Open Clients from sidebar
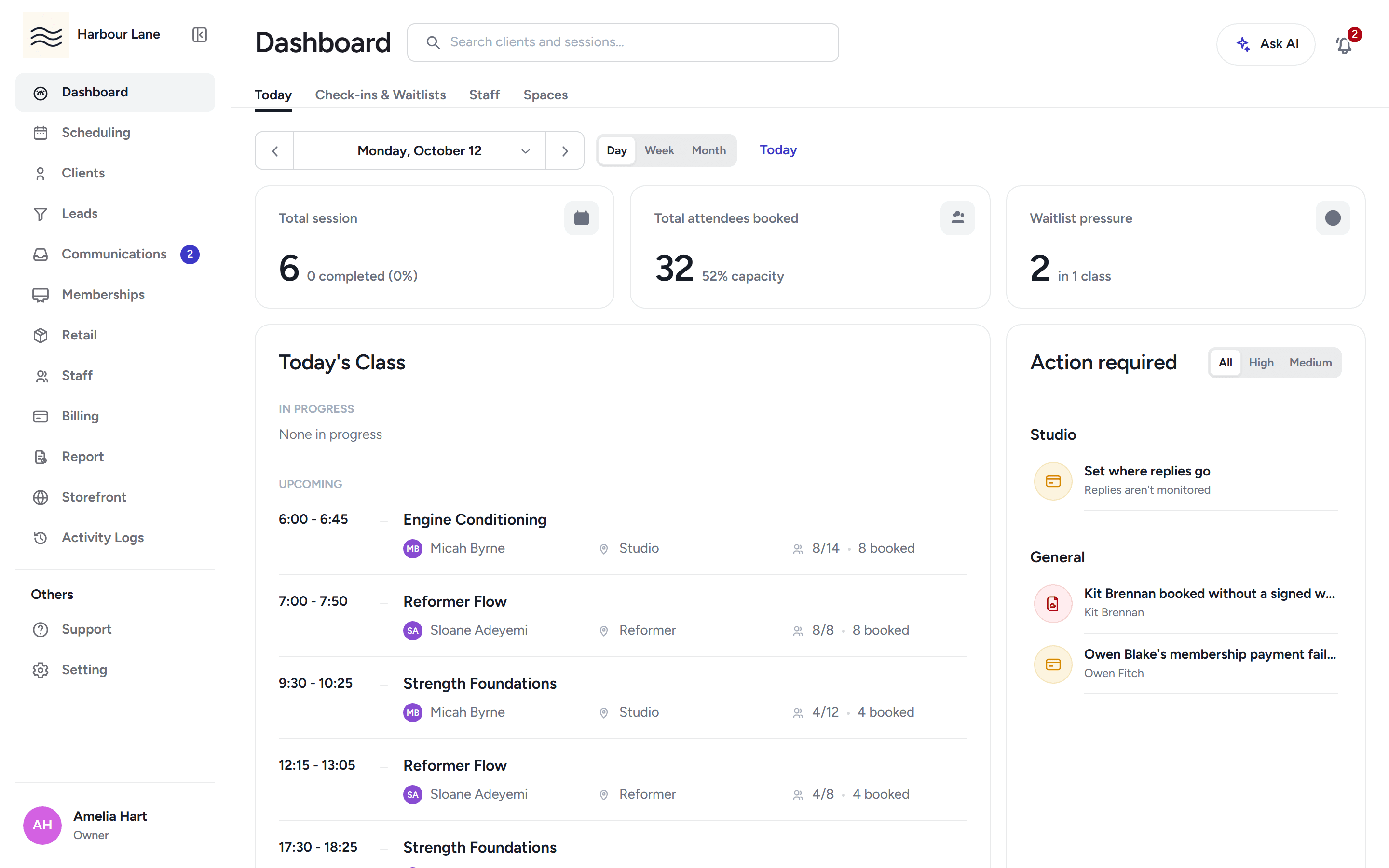The image size is (1389, 868). (115, 174)
